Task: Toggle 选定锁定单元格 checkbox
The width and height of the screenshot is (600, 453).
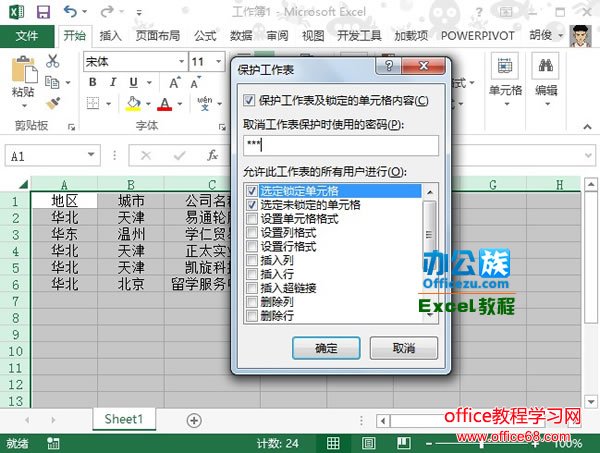Action: pyautogui.click(x=252, y=191)
